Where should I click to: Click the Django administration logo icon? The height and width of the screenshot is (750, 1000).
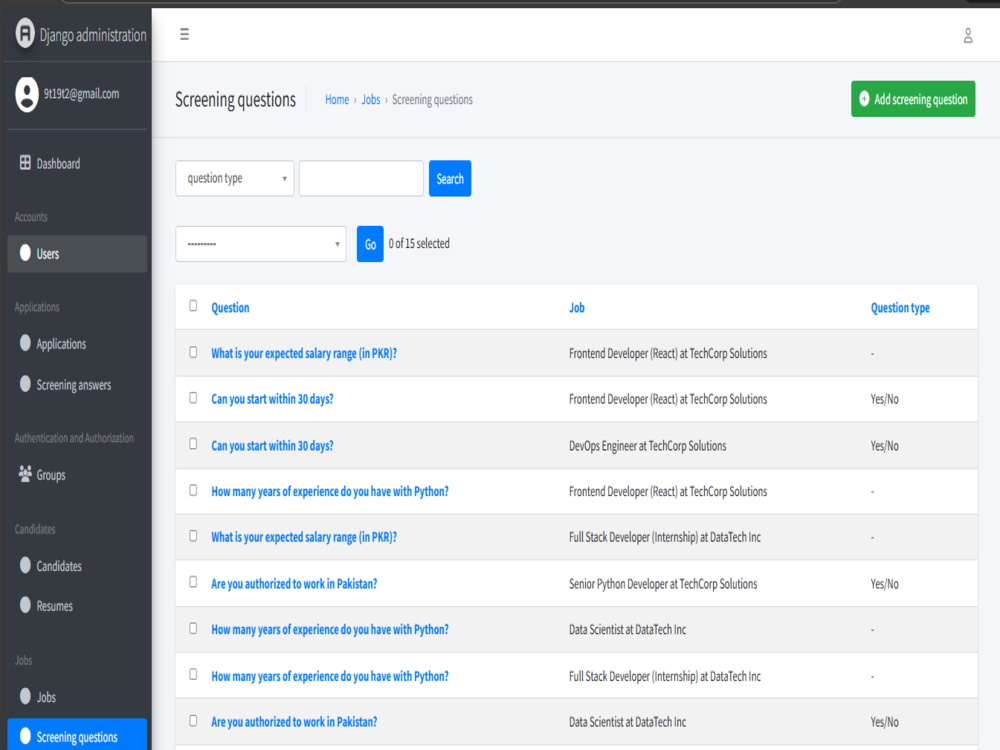pos(25,33)
